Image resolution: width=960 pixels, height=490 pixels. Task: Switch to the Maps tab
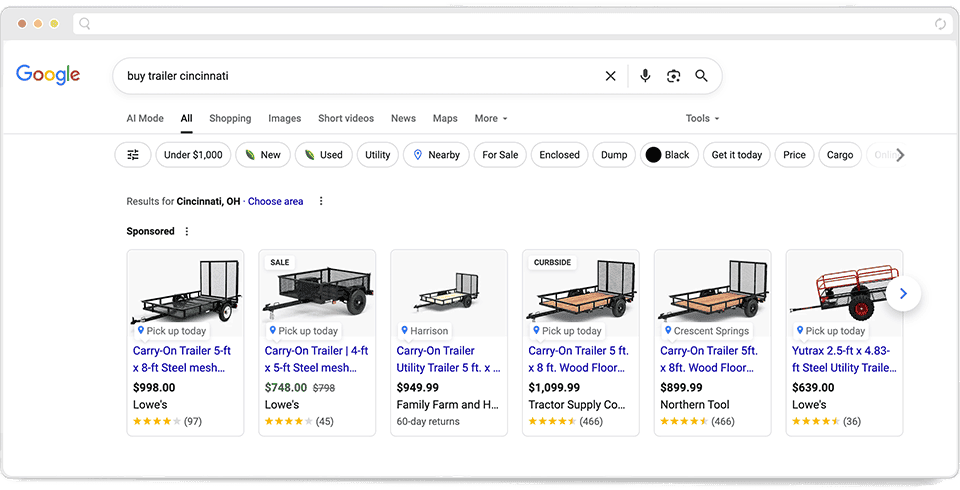point(445,118)
